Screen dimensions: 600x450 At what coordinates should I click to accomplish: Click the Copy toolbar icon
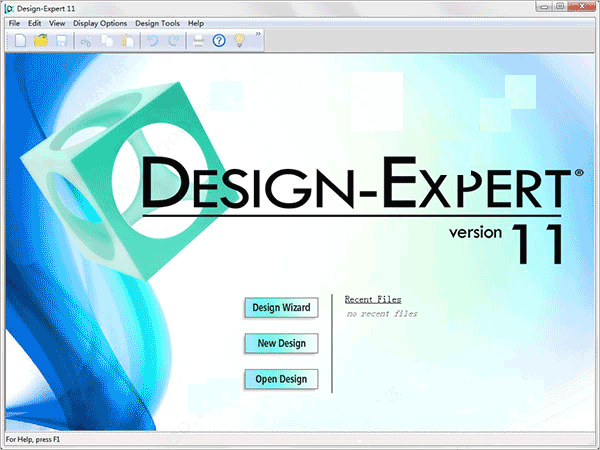click(x=107, y=41)
